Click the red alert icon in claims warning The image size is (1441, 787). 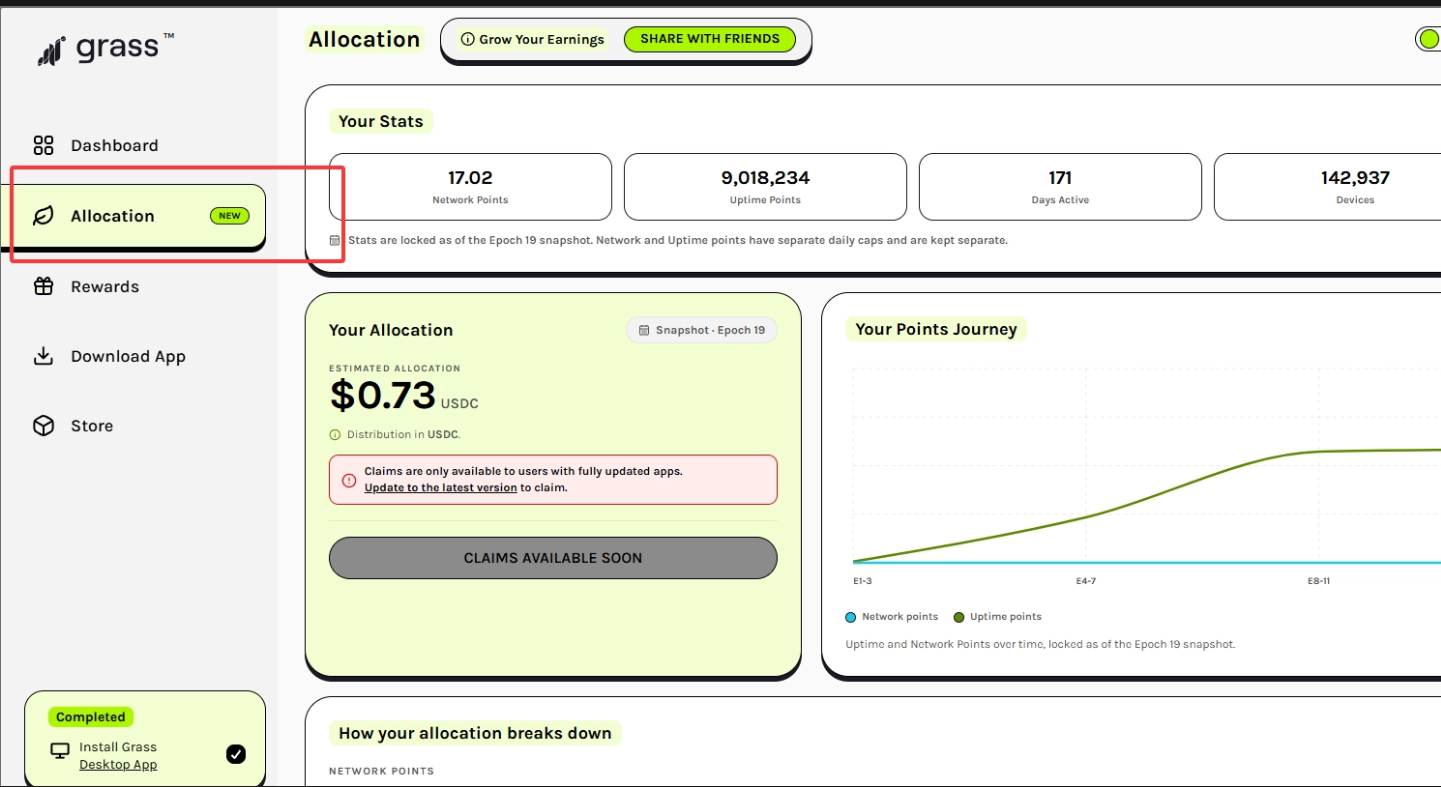coord(349,480)
